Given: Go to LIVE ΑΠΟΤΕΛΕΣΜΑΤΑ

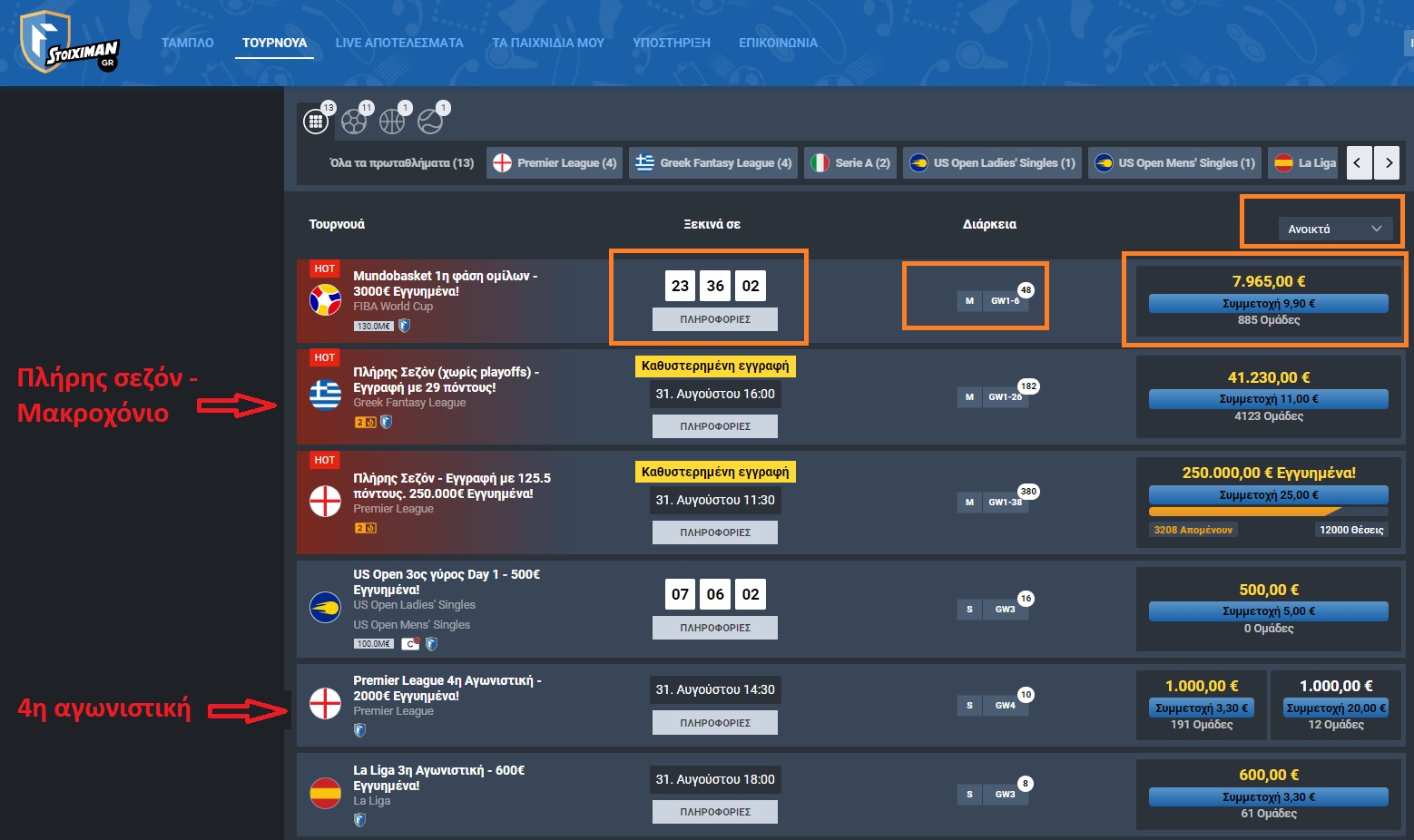Looking at the screenshot, I should pyautogui.click(x=399, y=43).
